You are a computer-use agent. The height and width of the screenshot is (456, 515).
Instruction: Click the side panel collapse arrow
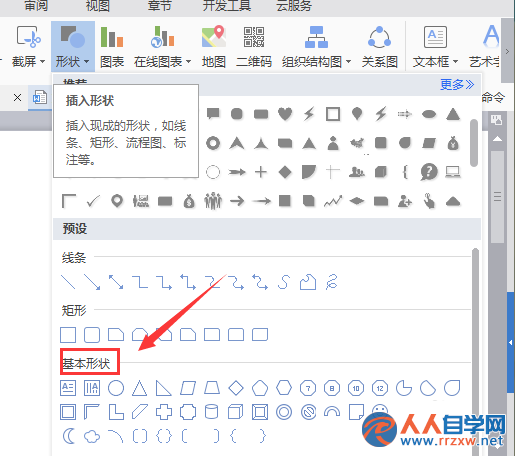pyautogui.click(x=511, y=342)
